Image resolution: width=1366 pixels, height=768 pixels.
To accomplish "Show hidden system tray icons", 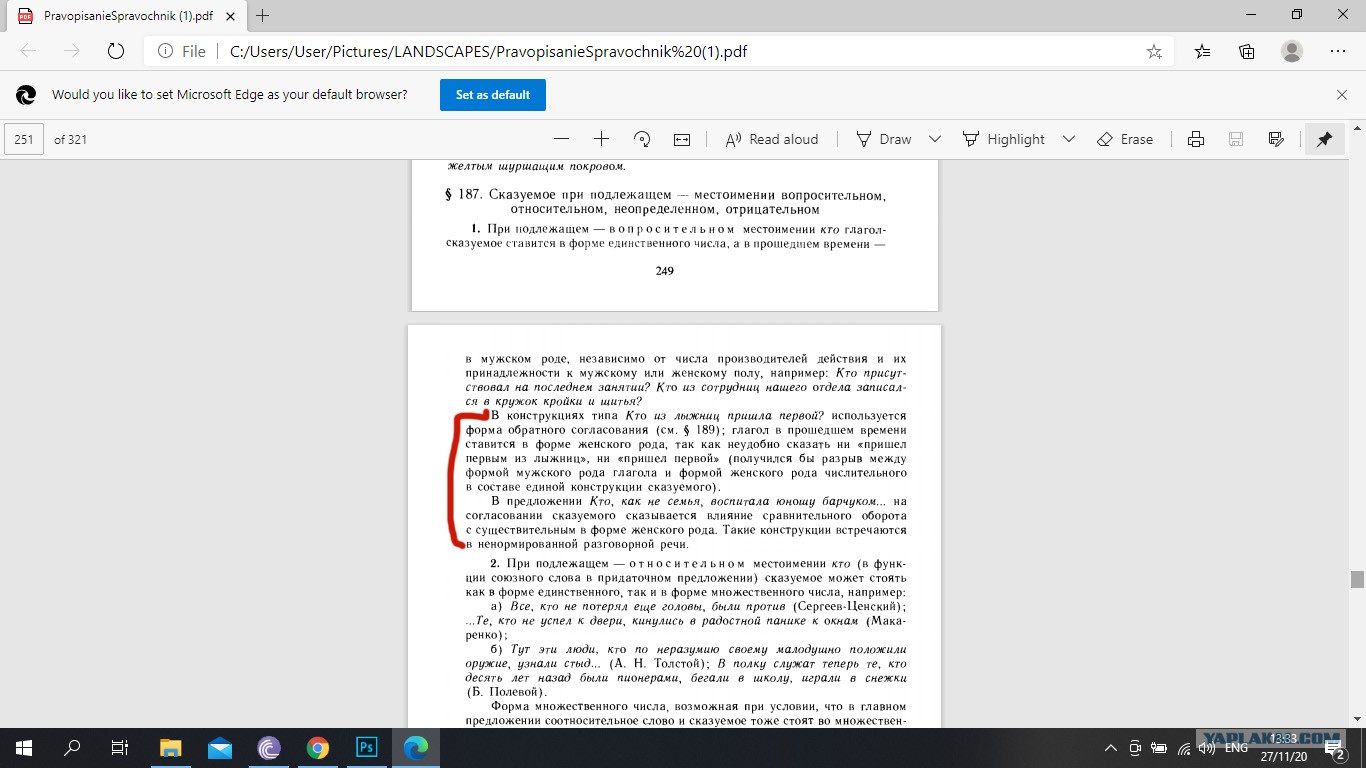I will click(x=1111, y=748).
